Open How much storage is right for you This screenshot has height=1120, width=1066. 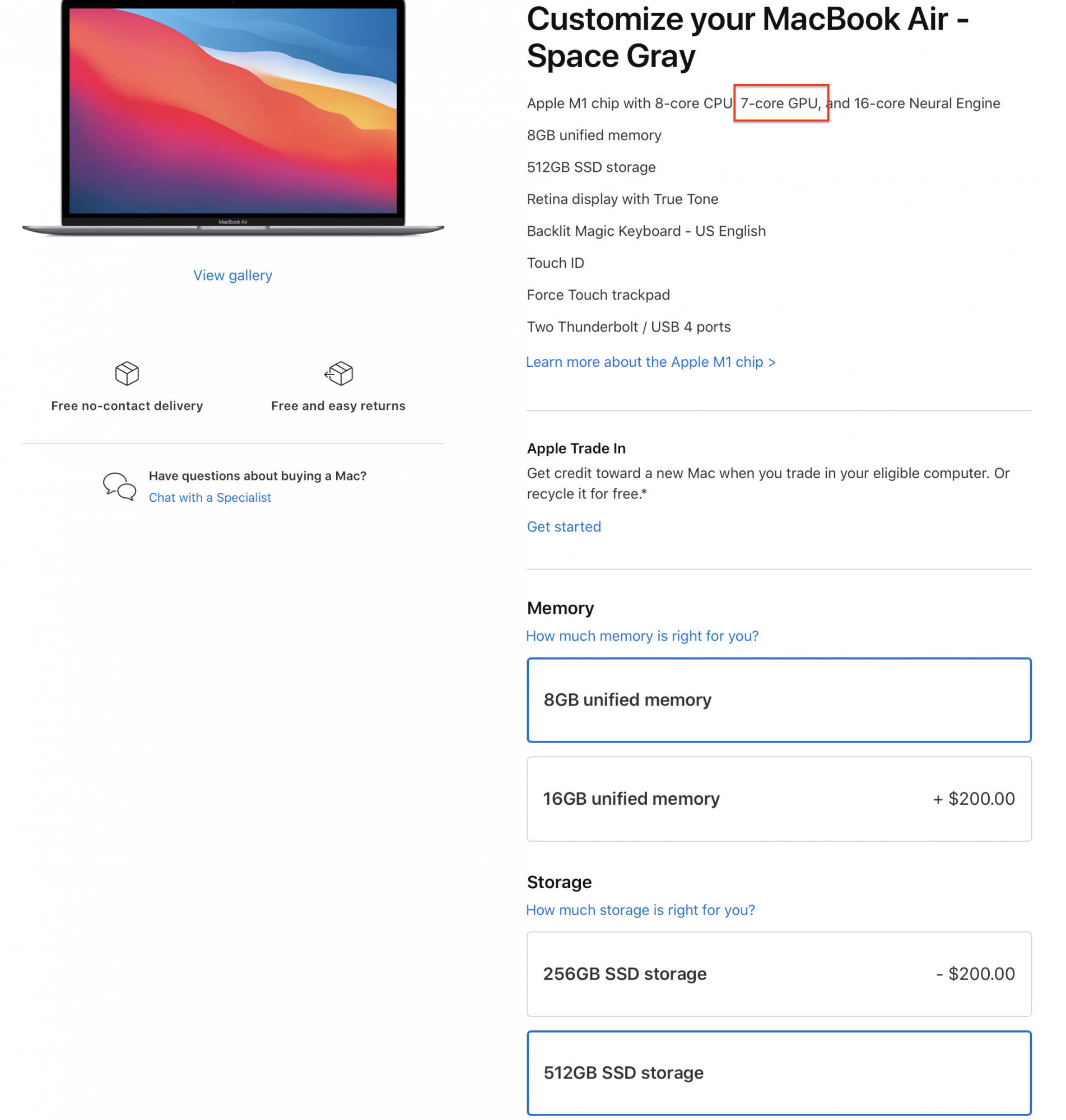pos(640,910)
